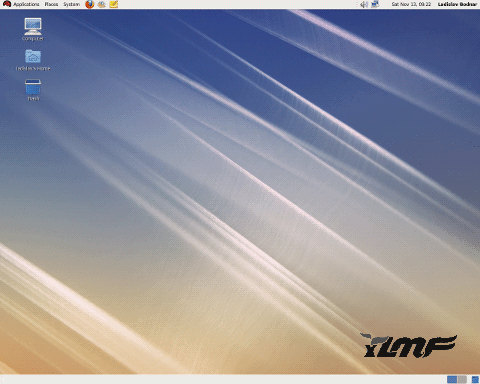This screenshot has width=480, height=384.
Task: Switch to the second gray workspace
Action: tap(462, 379)
